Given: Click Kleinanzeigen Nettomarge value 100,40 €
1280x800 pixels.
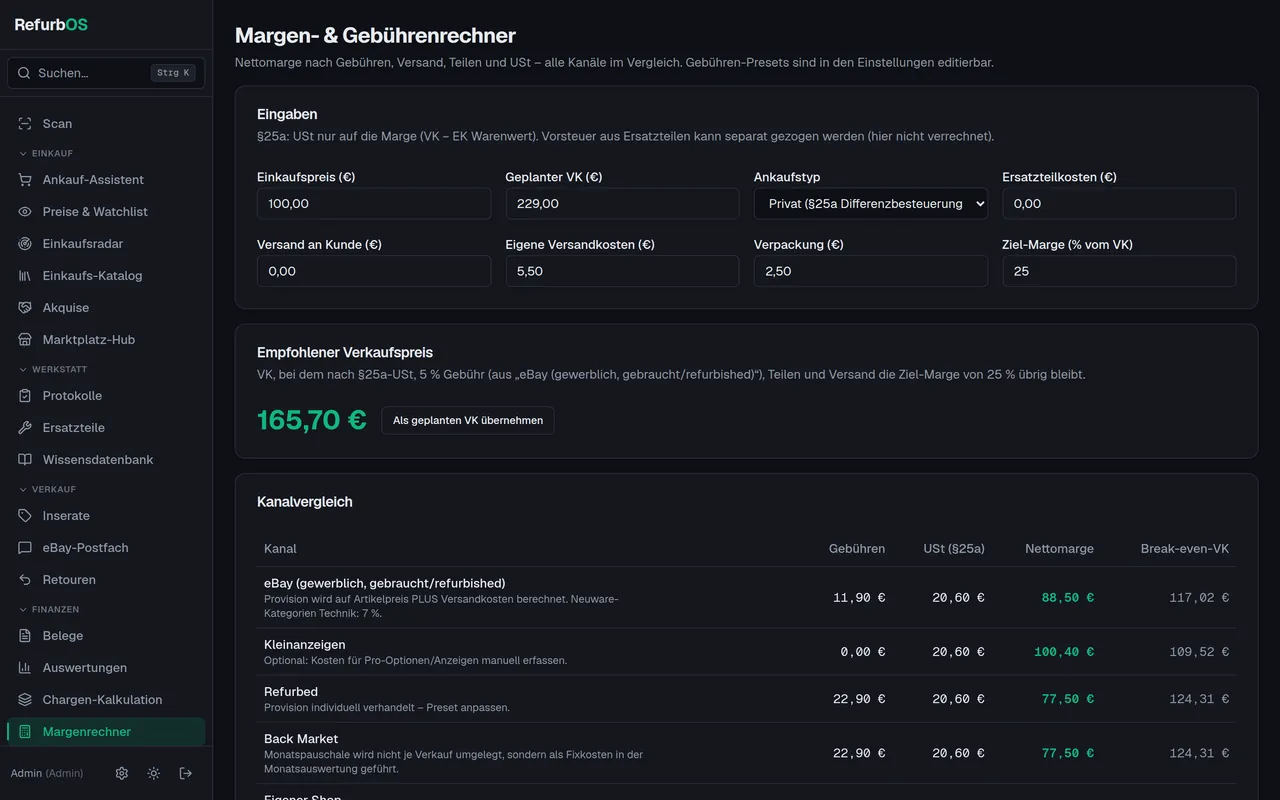Looking at the screenshot, I should [1064, 652].
